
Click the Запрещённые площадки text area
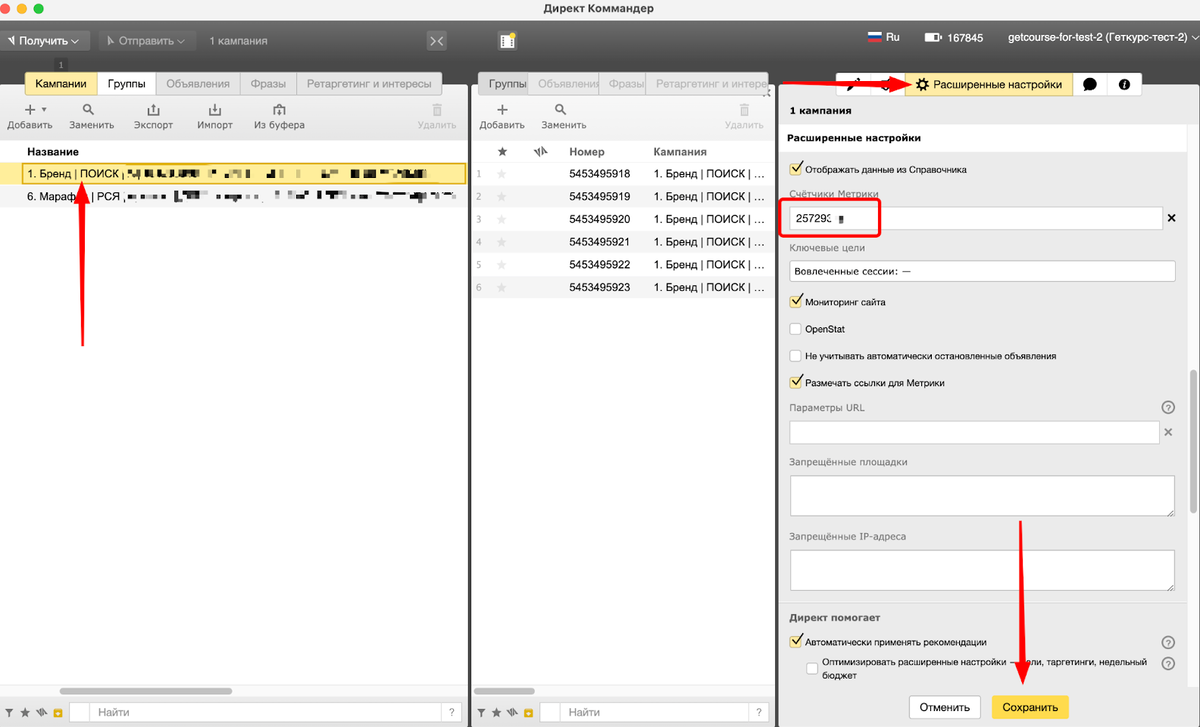pos(982,496)
